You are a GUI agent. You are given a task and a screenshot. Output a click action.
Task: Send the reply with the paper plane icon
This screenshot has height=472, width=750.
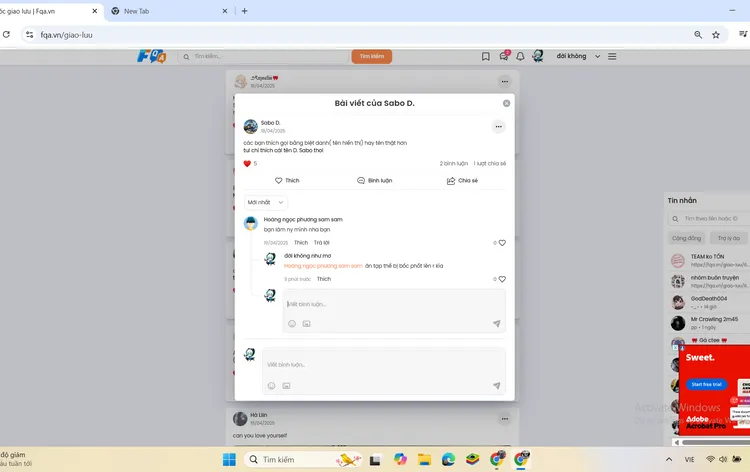point(496,324)
